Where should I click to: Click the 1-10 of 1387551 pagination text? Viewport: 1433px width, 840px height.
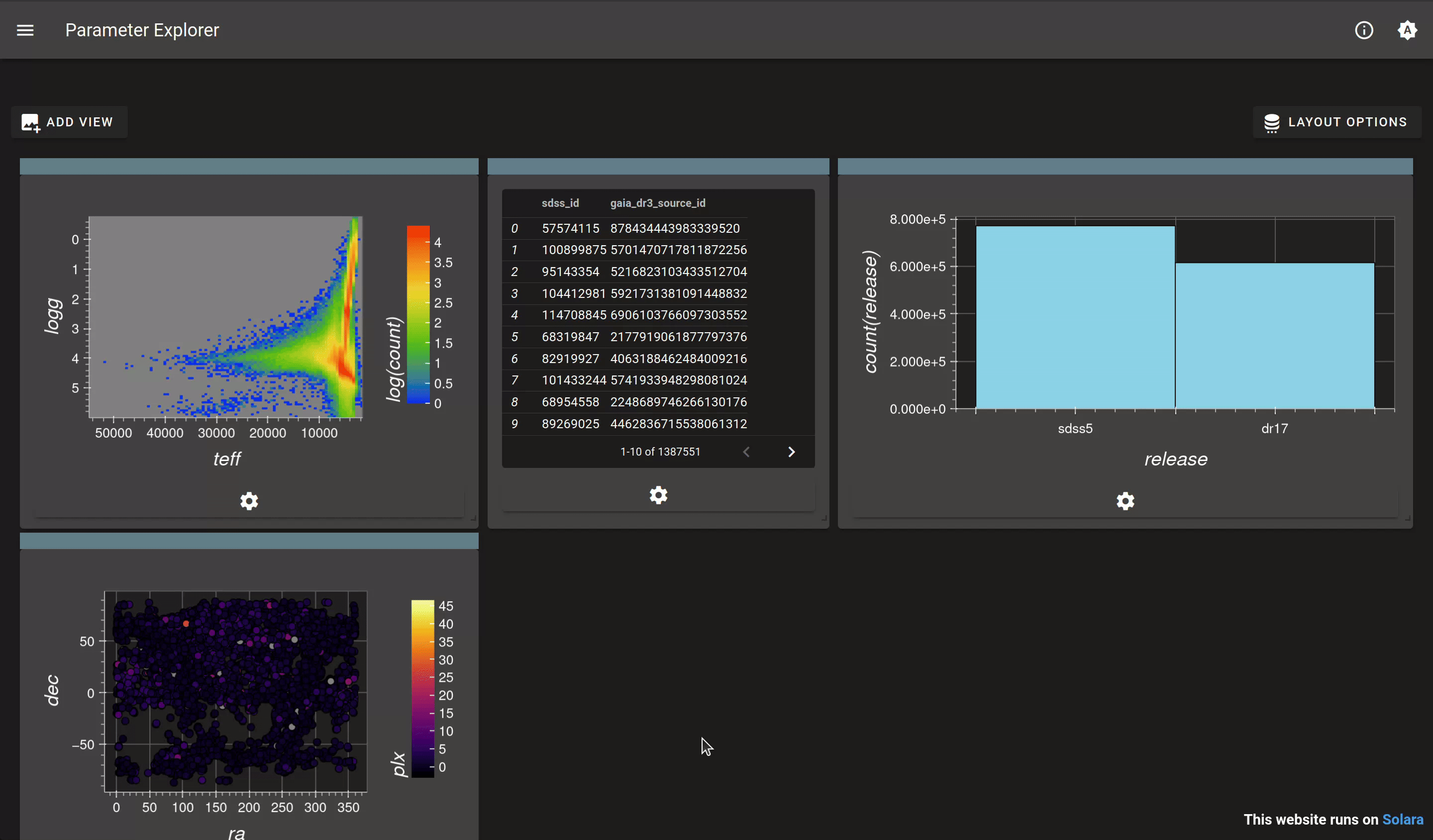660,452
